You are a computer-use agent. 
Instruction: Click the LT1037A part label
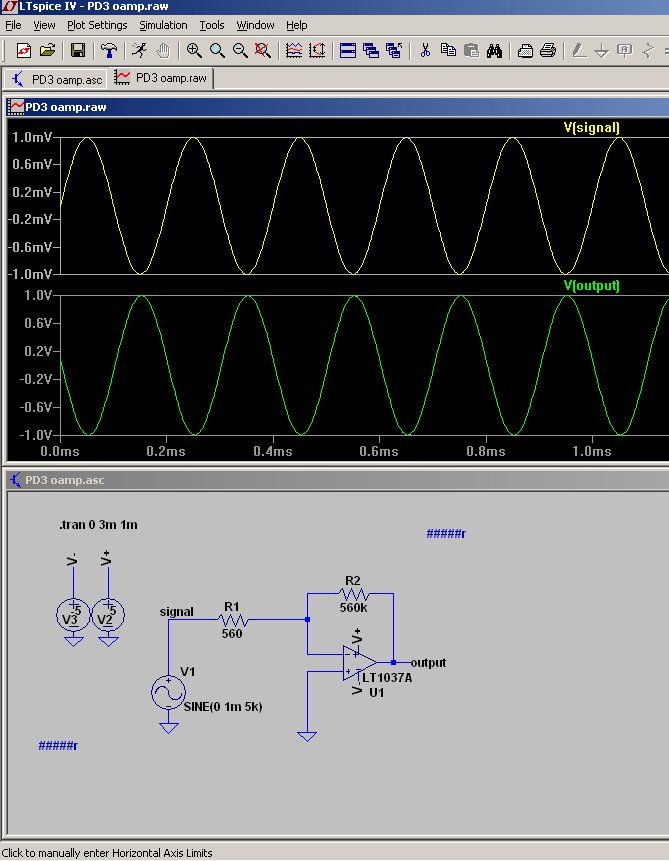pos(387,678)
